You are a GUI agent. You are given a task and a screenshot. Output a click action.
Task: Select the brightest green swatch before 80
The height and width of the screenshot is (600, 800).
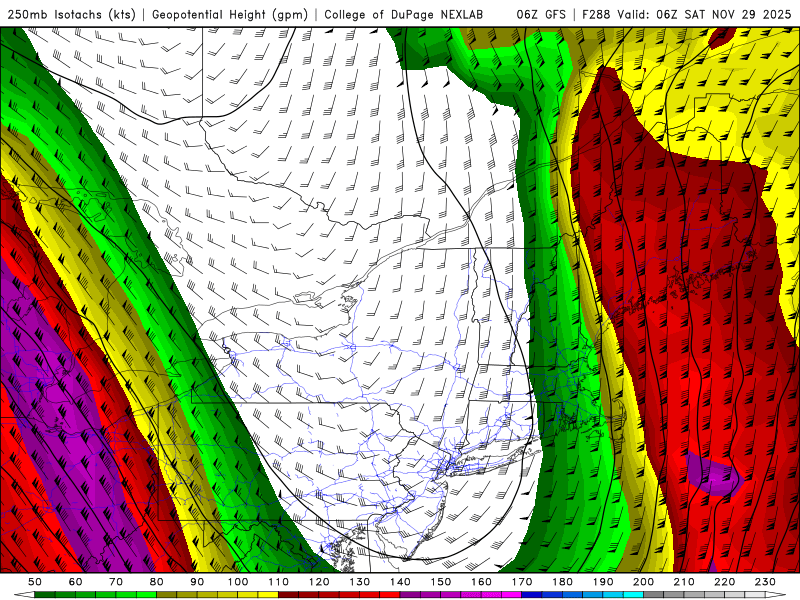tap(146, 594)
